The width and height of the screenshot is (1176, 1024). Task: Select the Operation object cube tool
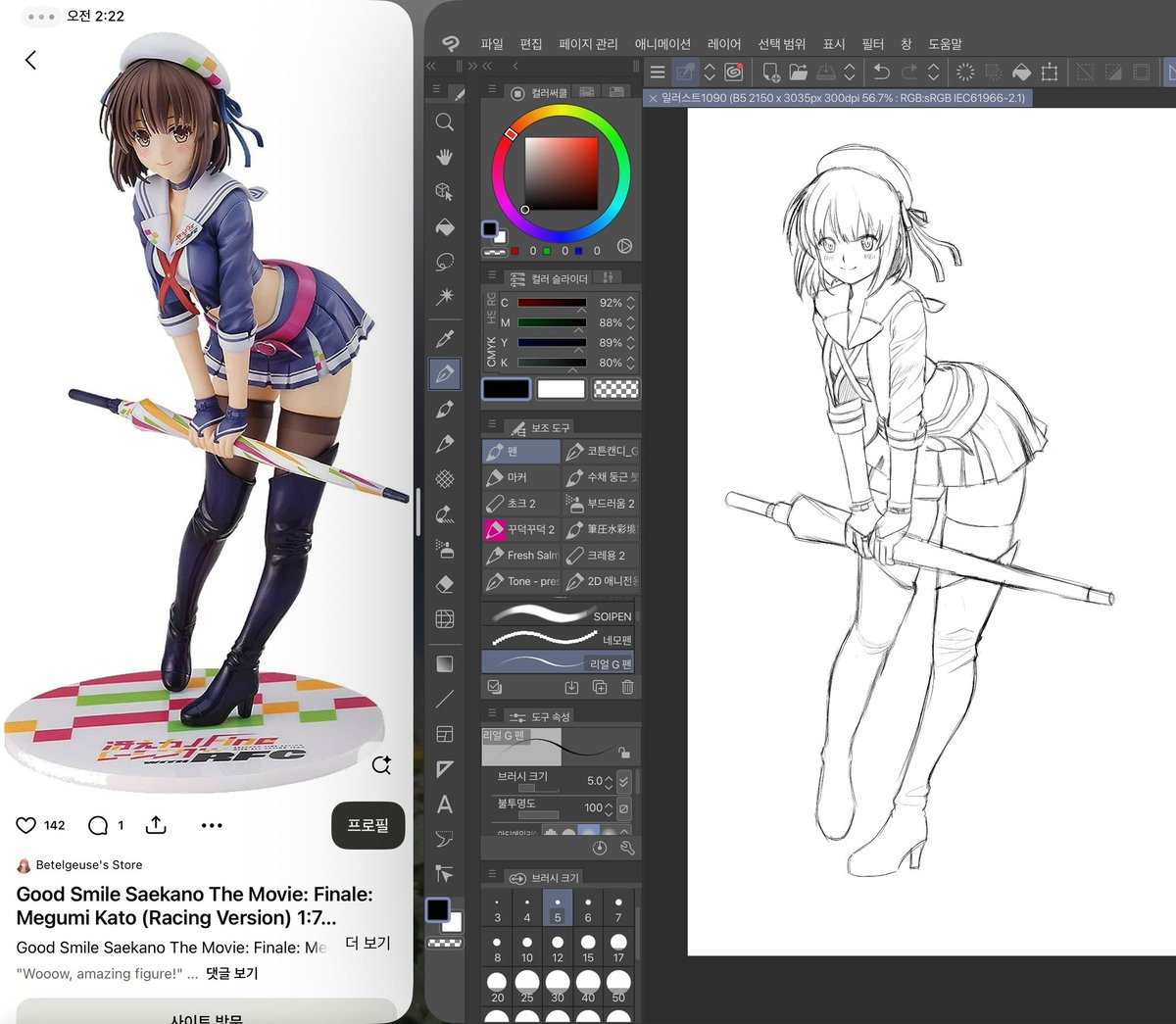(444, 192)
